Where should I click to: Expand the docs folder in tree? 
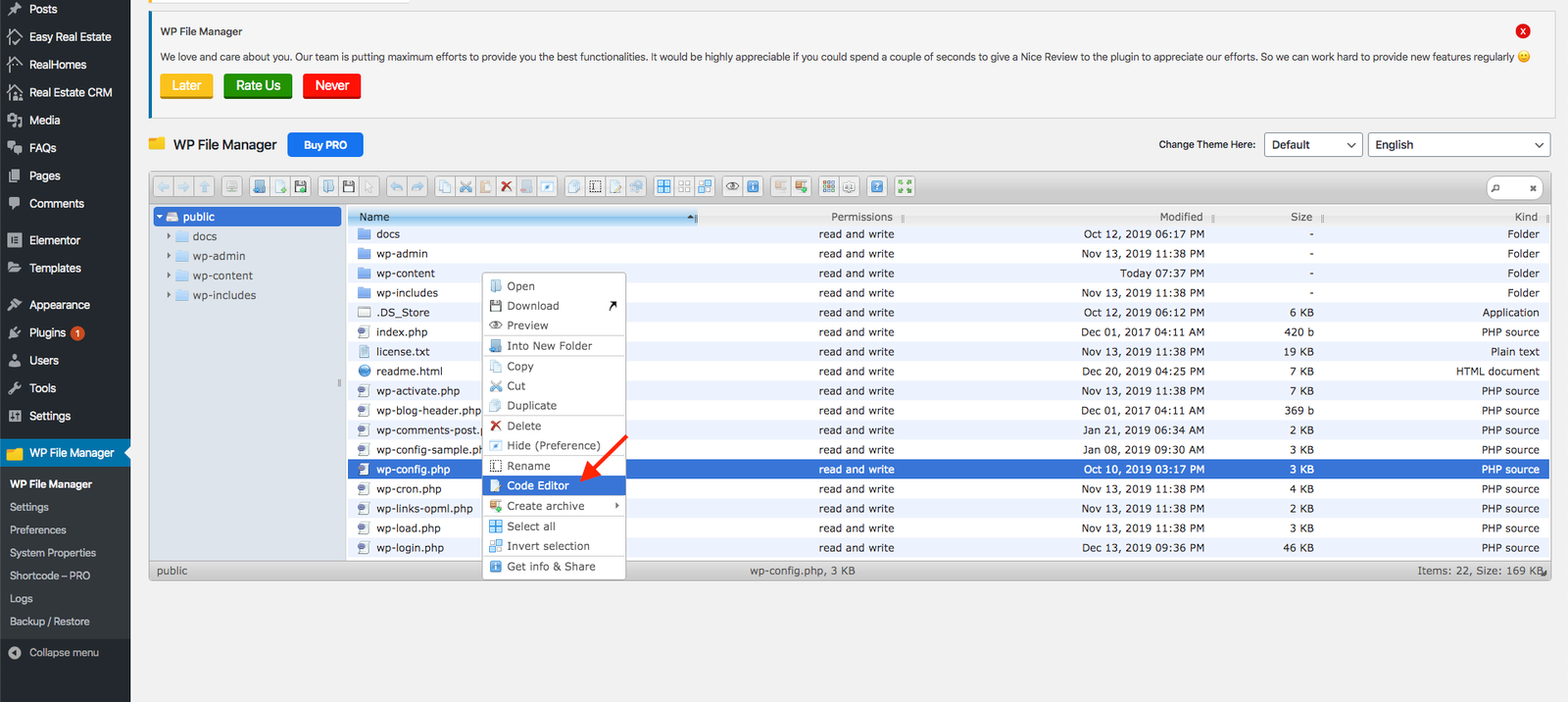click(x=169, y=236)
